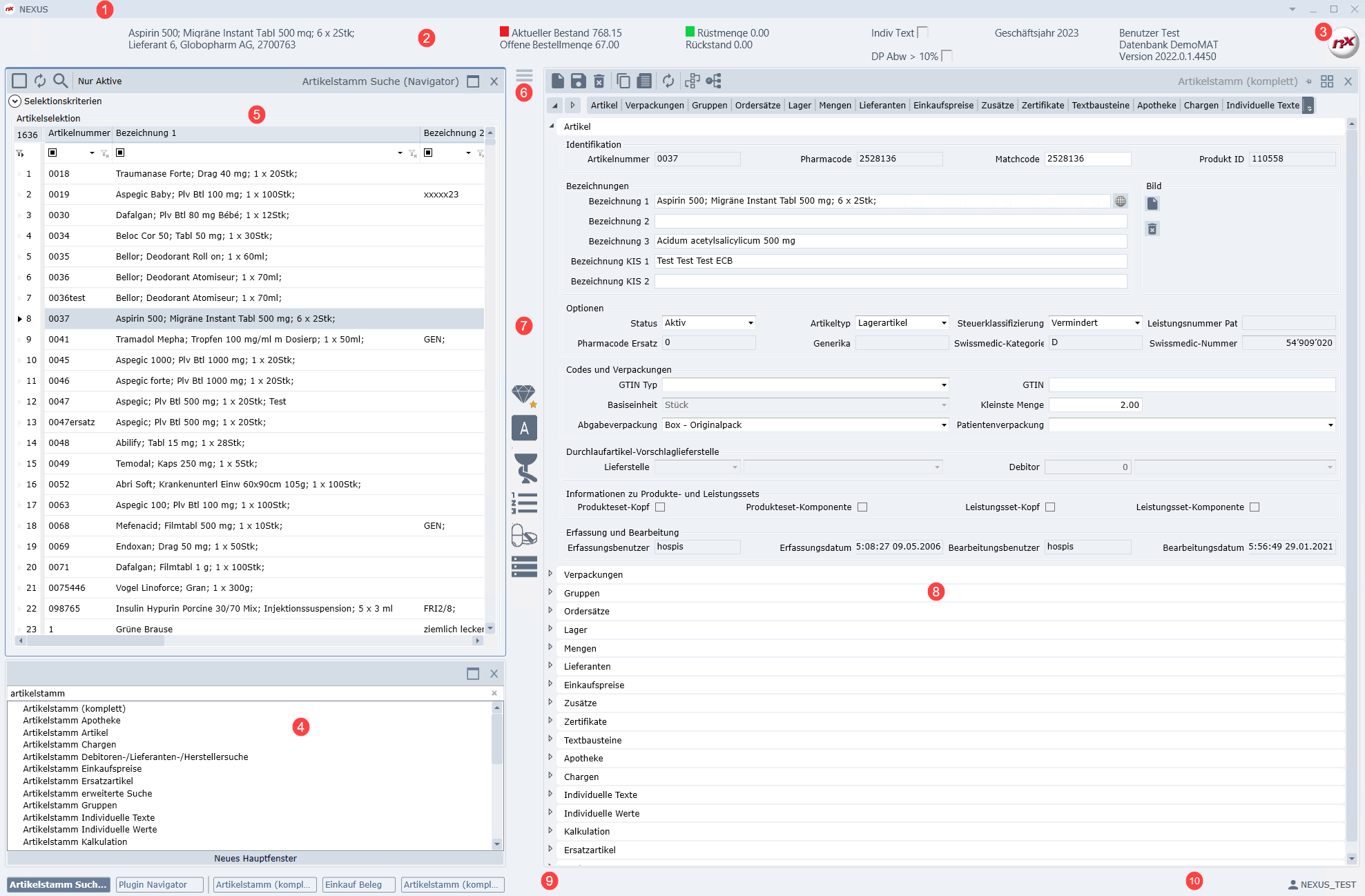This screenshot has height=896, width=1365.
Task: Click the search magnifier in navigator
Action: coord(61,81)
